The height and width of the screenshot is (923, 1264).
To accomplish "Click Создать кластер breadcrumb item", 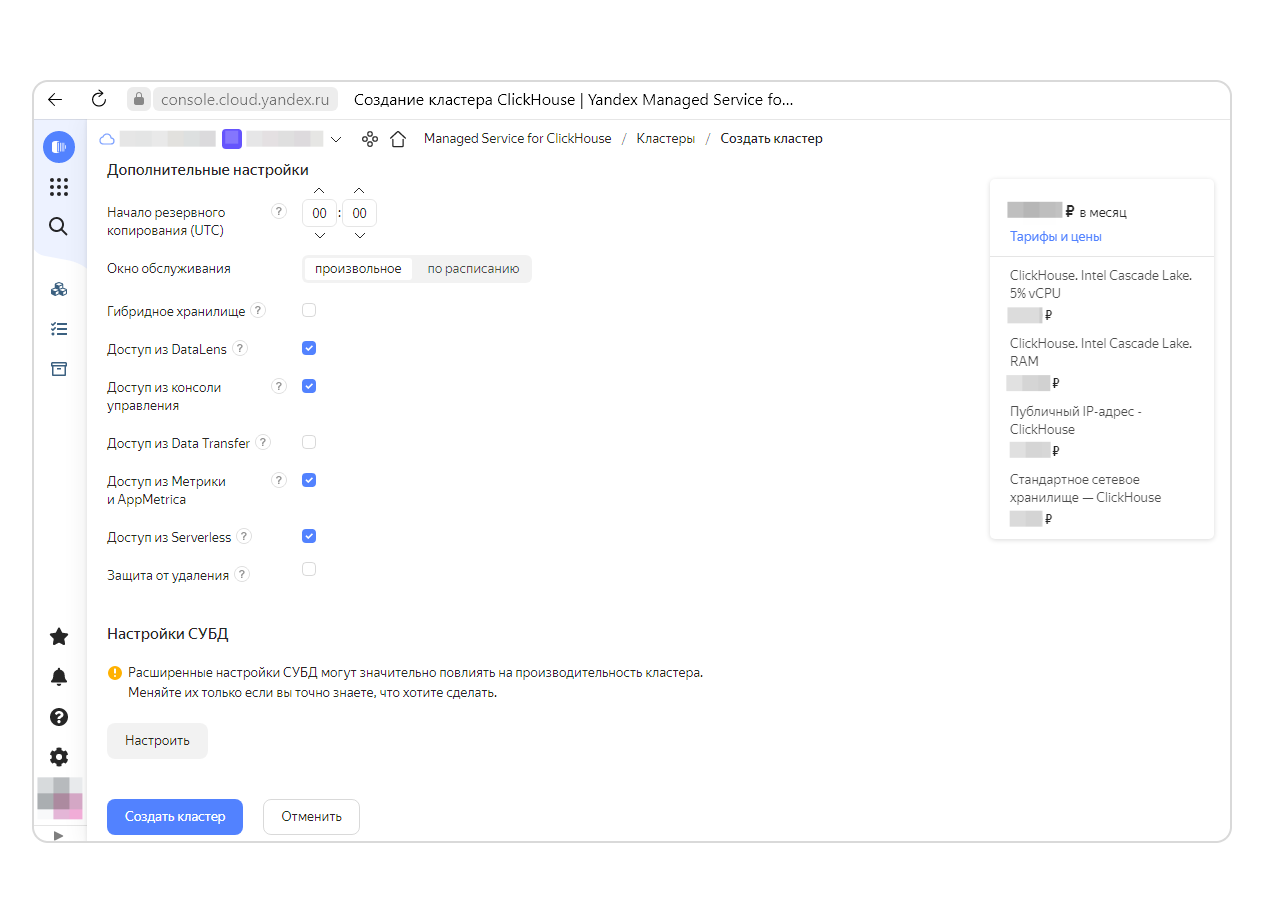I will [771, 139].
